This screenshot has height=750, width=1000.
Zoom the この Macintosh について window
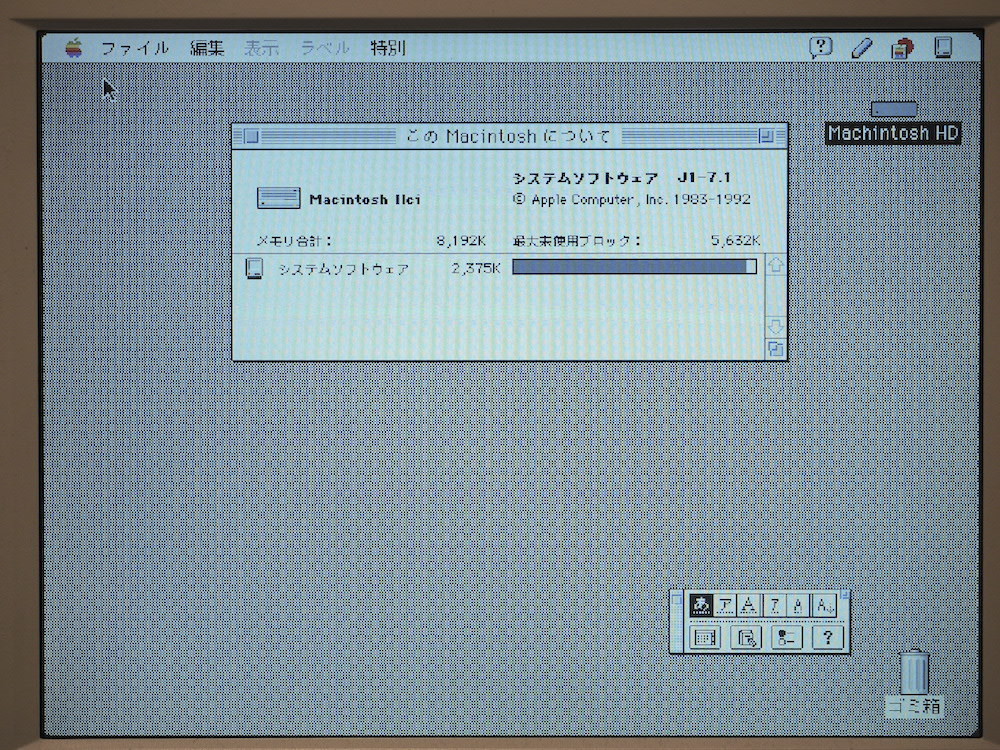click(x=766, y=136)
